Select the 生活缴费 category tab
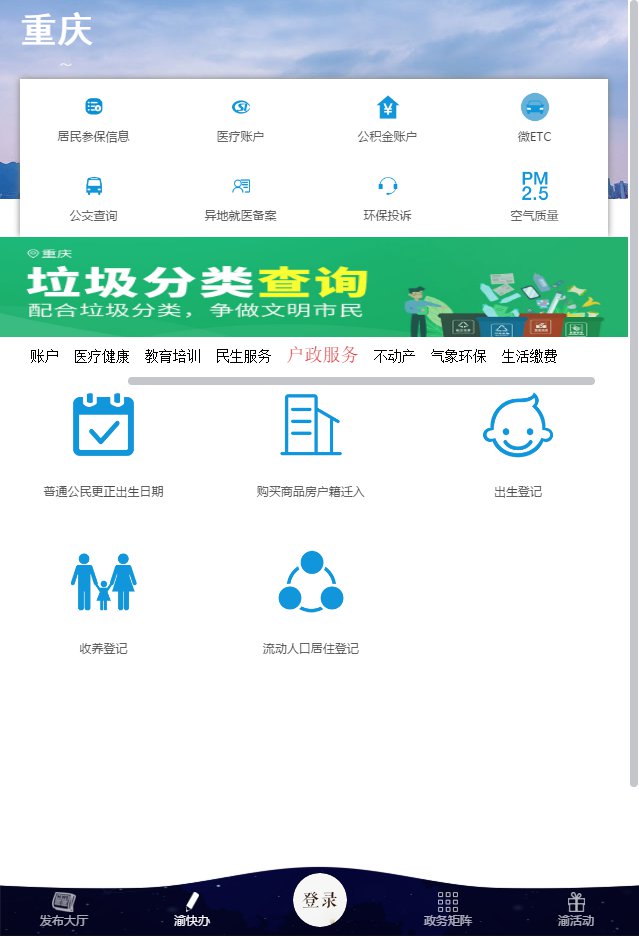 (x=529, y=356)
